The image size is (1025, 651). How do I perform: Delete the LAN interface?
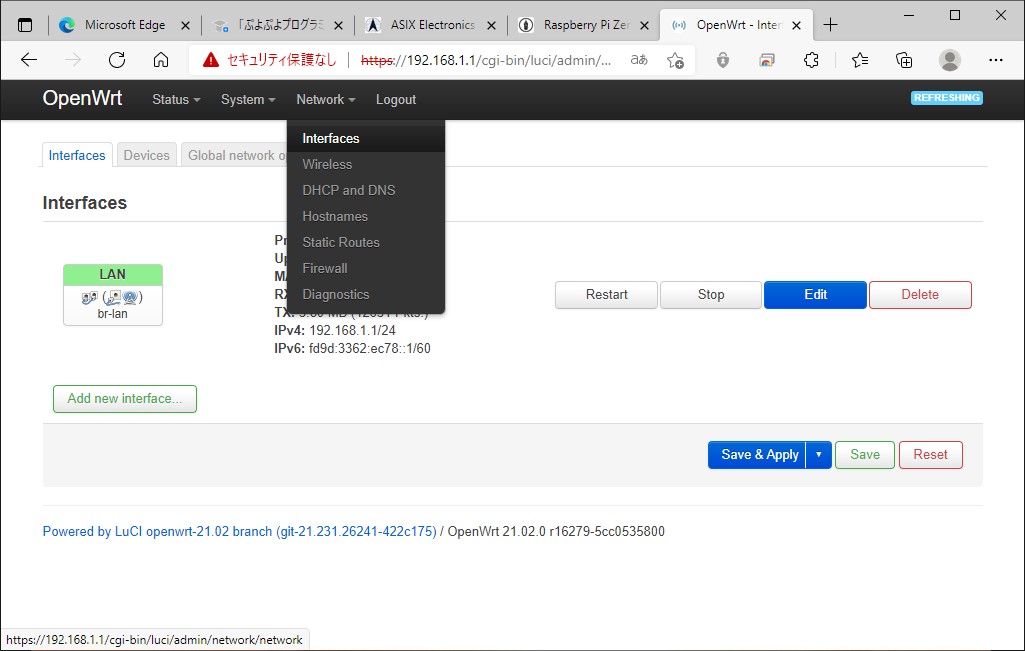pyautogui.click(x=920, y=295)
